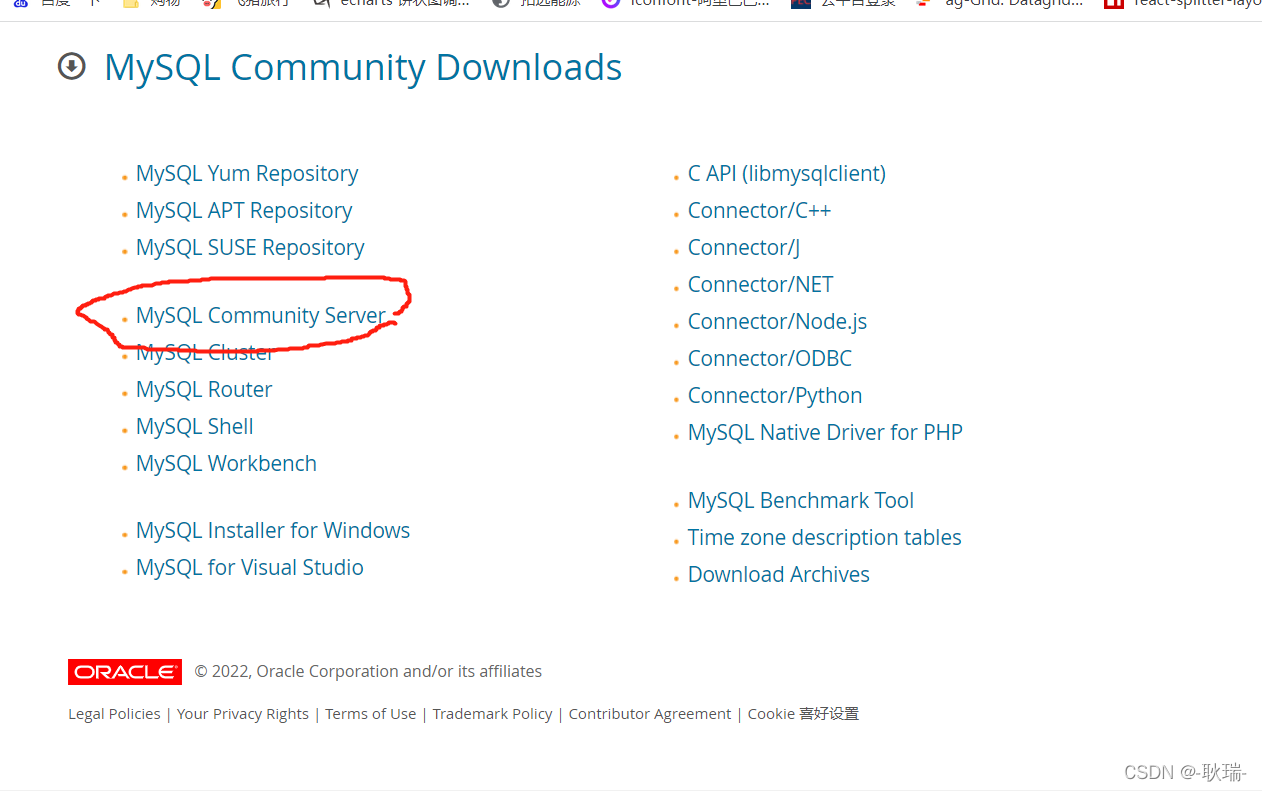Open MySQL Native Driver for PHP link

click(x=825, y=433)
